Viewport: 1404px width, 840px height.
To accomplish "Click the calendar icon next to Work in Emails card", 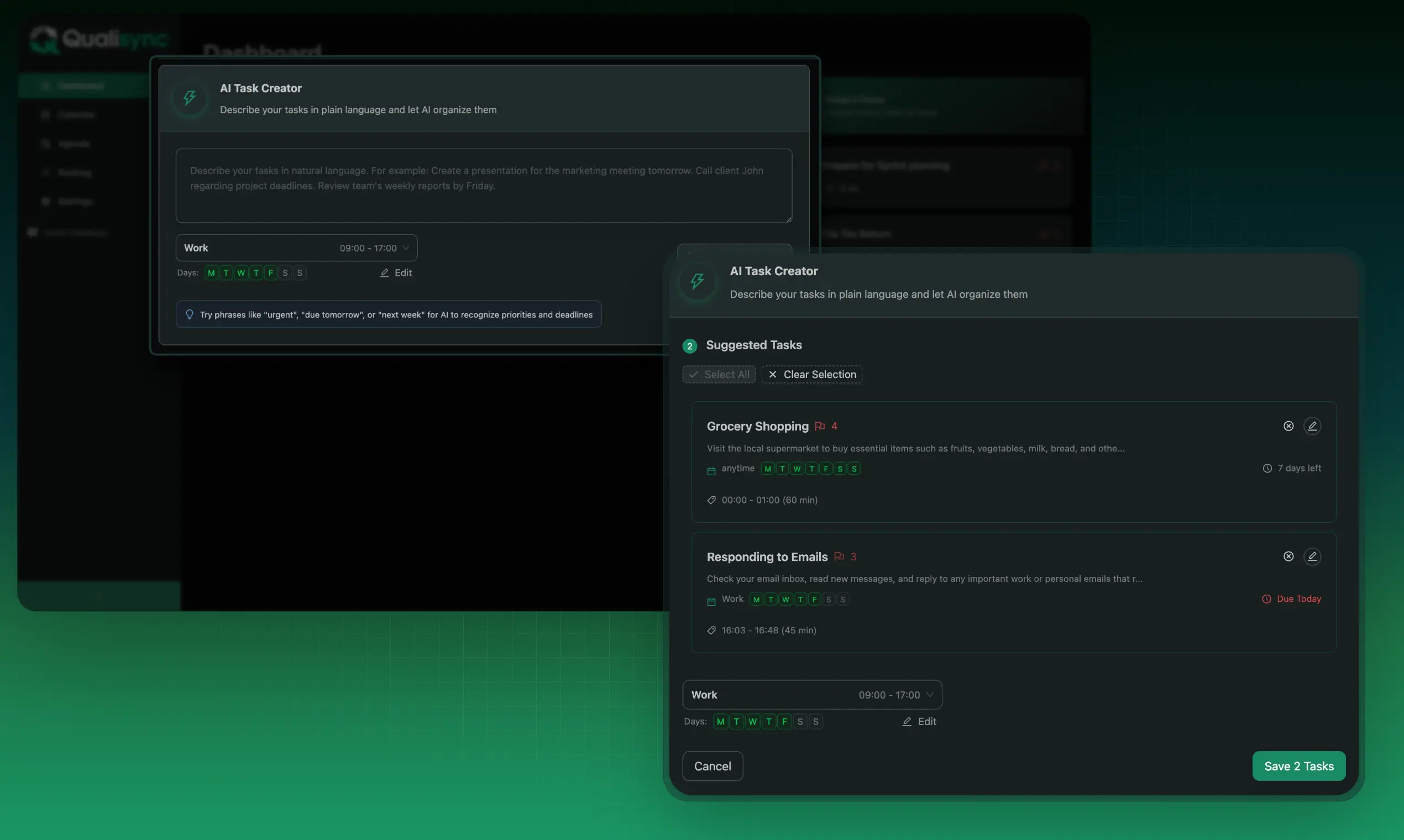I will click(x=711, y=601).
